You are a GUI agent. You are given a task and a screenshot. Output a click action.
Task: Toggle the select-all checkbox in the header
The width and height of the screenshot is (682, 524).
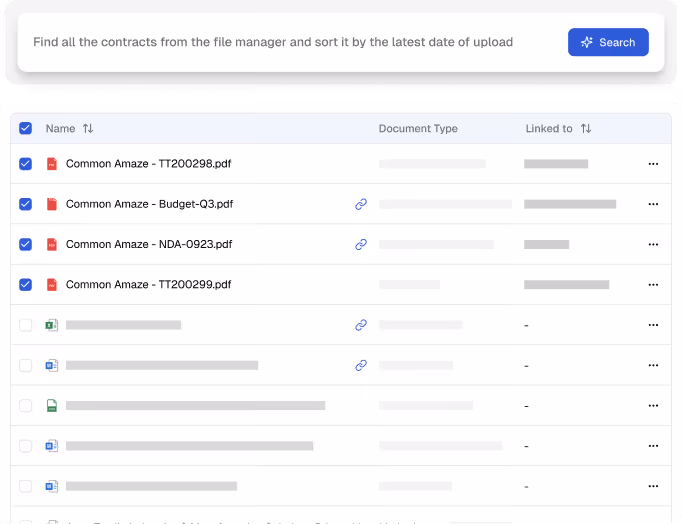(x=26, y=128)
